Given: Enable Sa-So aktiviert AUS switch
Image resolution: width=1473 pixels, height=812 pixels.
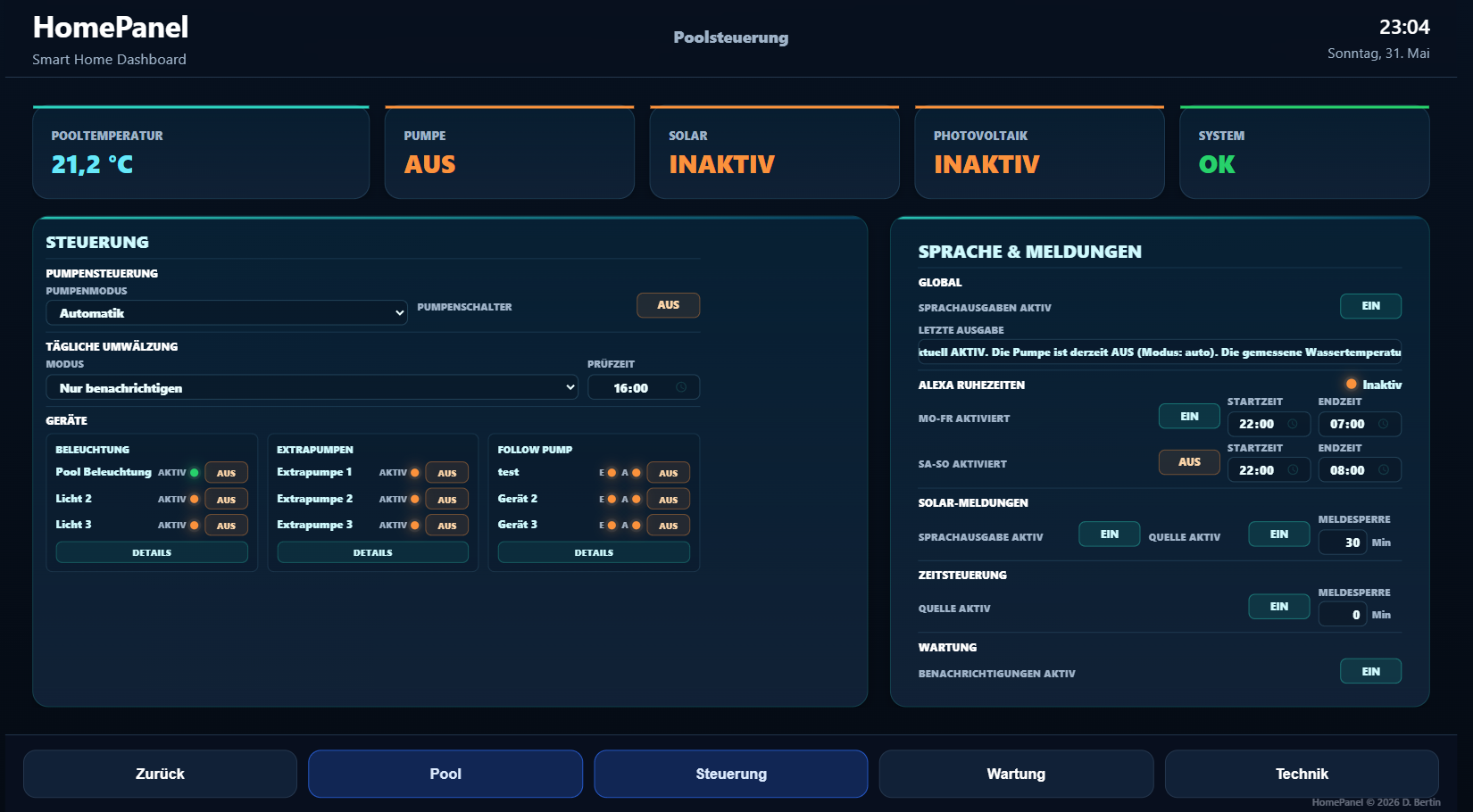Looking at the screenshot, I should [x=1189, y=462].
